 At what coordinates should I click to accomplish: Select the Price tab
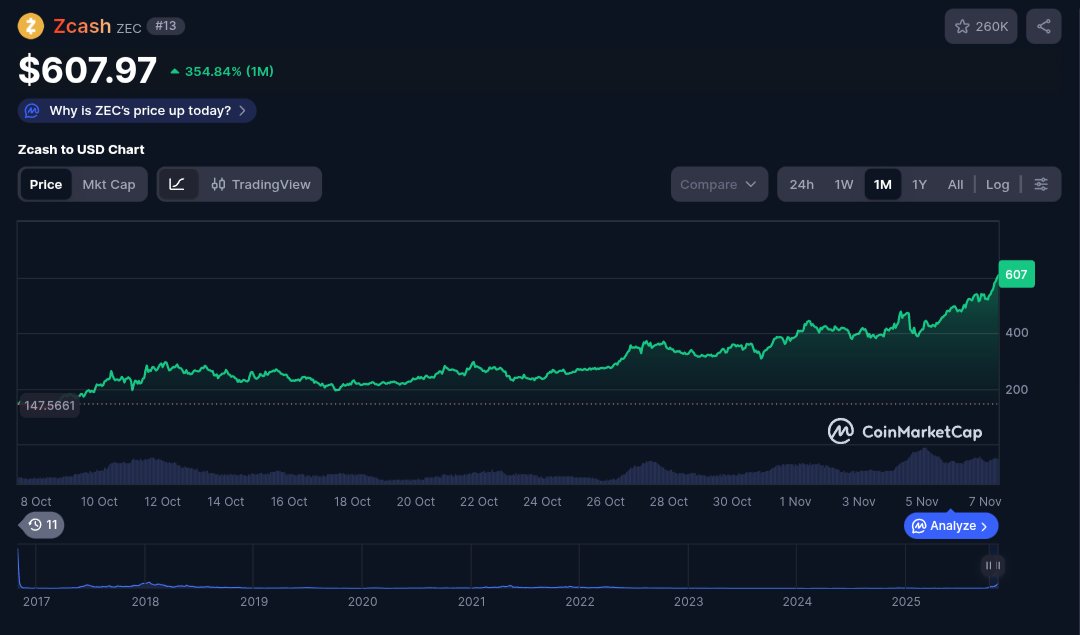tap(45, 185)
